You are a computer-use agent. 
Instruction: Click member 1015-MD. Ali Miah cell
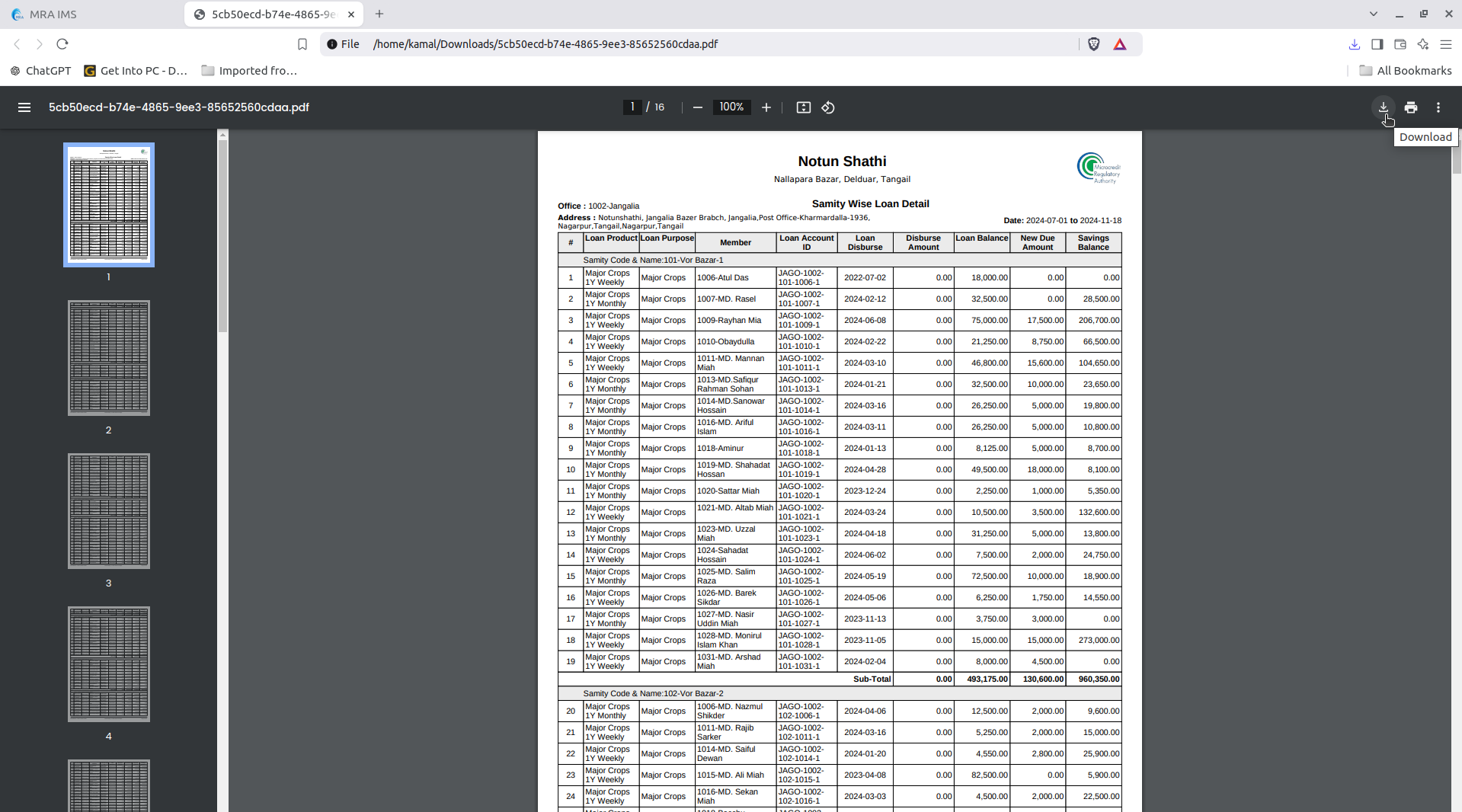click(735, 775)
